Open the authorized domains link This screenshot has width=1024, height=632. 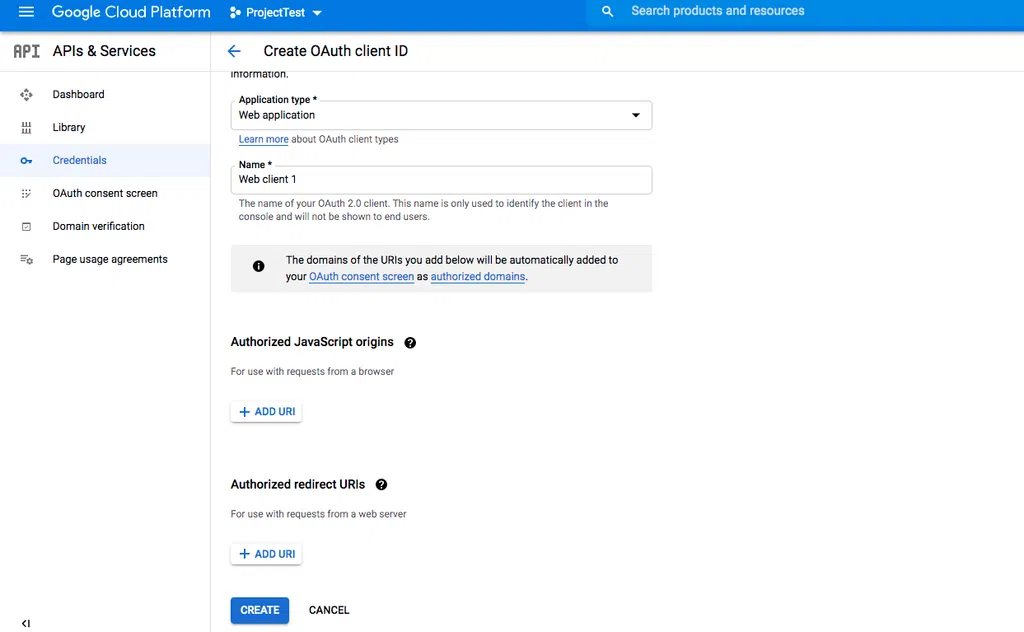477,276
